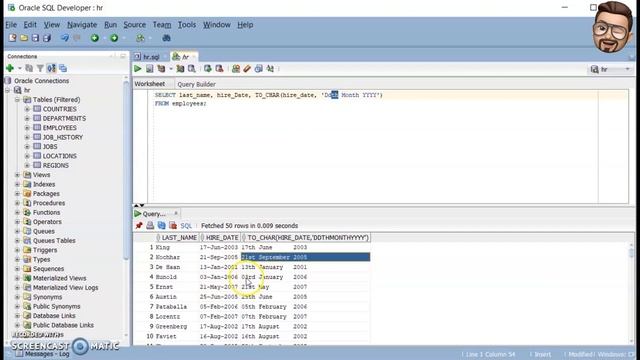This screenshot has width=640, height=360.
Task: Click 'Fetched 50 rows in 0.009 seconds' text
Action: (249, 226)
